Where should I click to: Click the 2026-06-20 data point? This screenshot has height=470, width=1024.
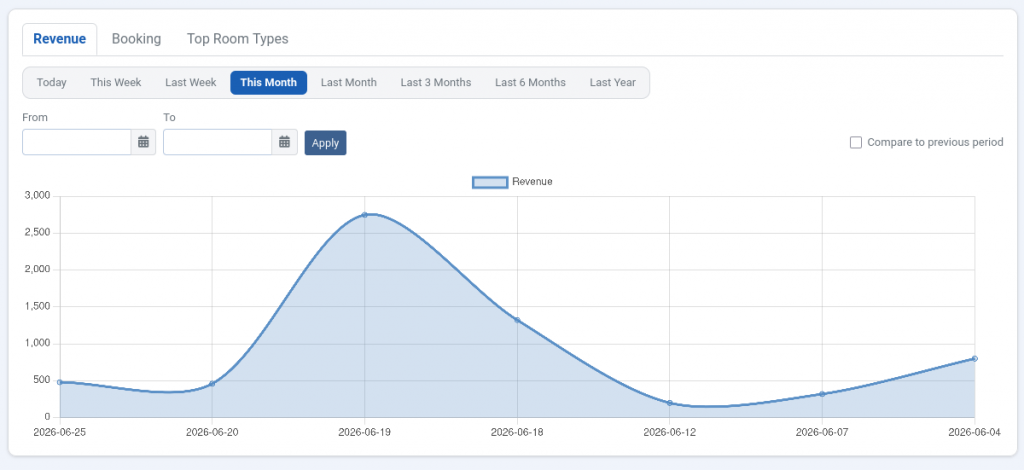coord(212,383)
